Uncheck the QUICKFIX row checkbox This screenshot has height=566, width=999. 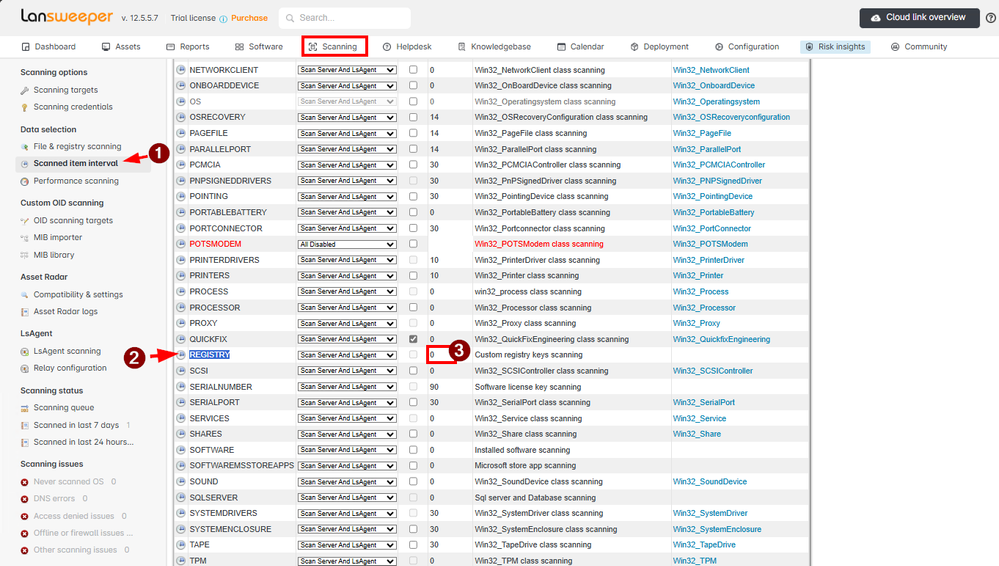[x=413, y=339]
